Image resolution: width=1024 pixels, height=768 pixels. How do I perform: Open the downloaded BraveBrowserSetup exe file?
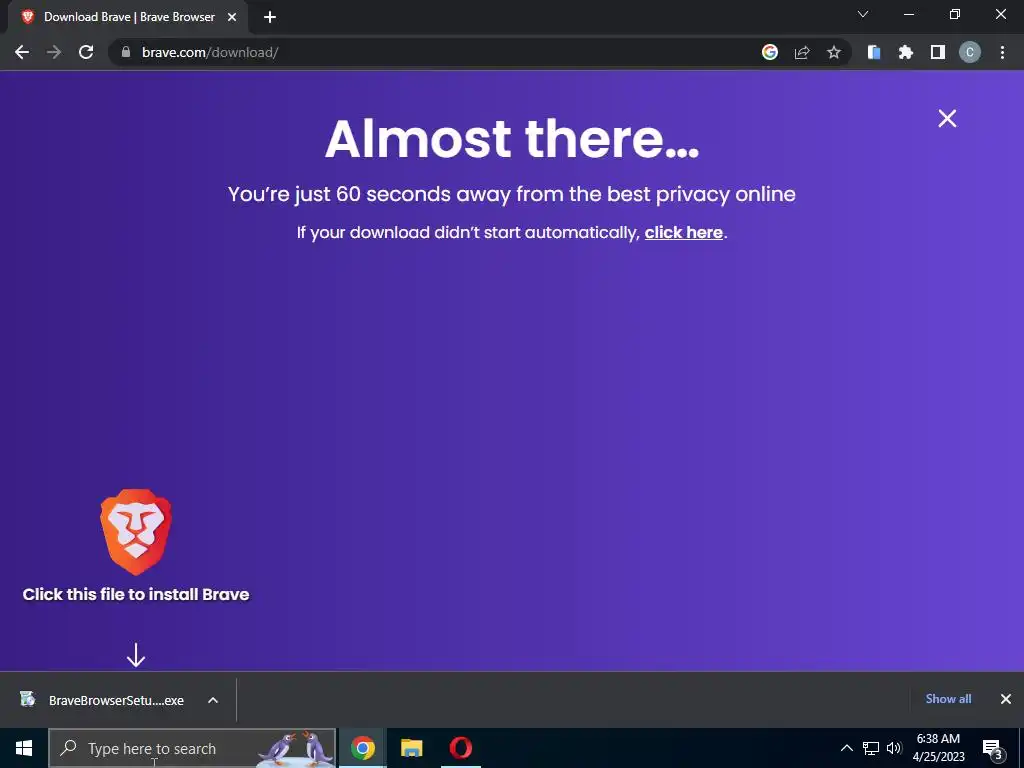116,700
